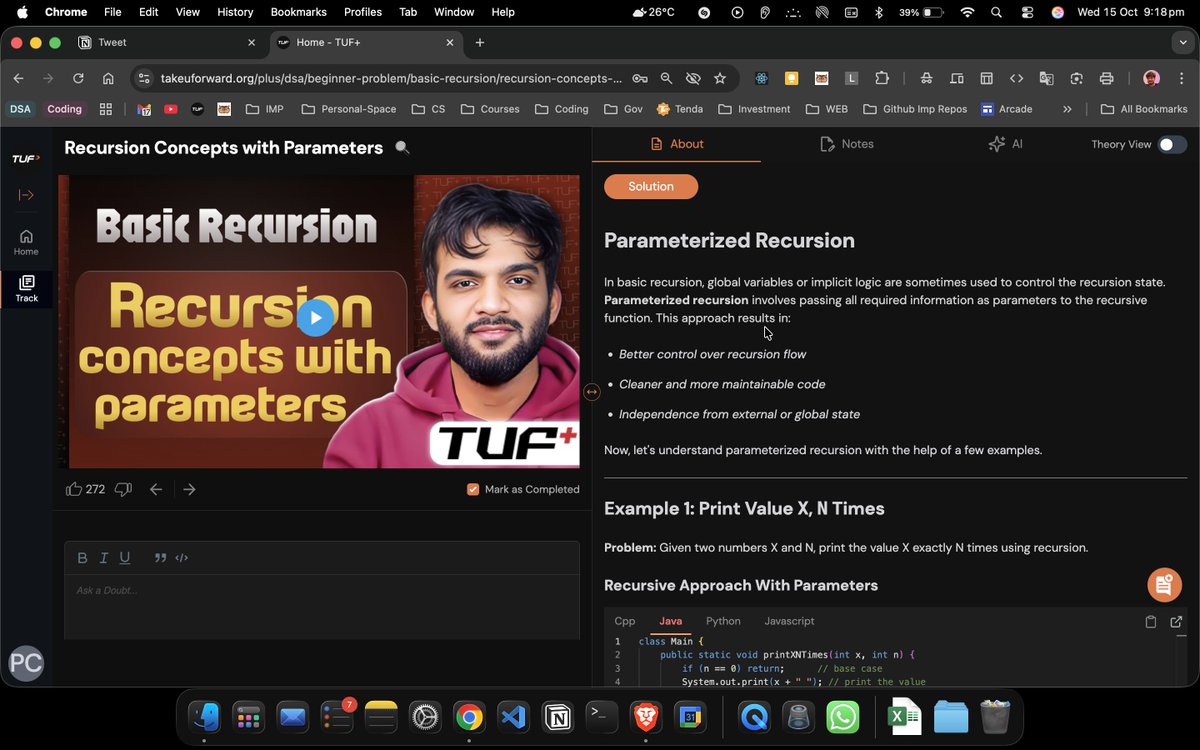Click the browser home button

coord(108,78)
